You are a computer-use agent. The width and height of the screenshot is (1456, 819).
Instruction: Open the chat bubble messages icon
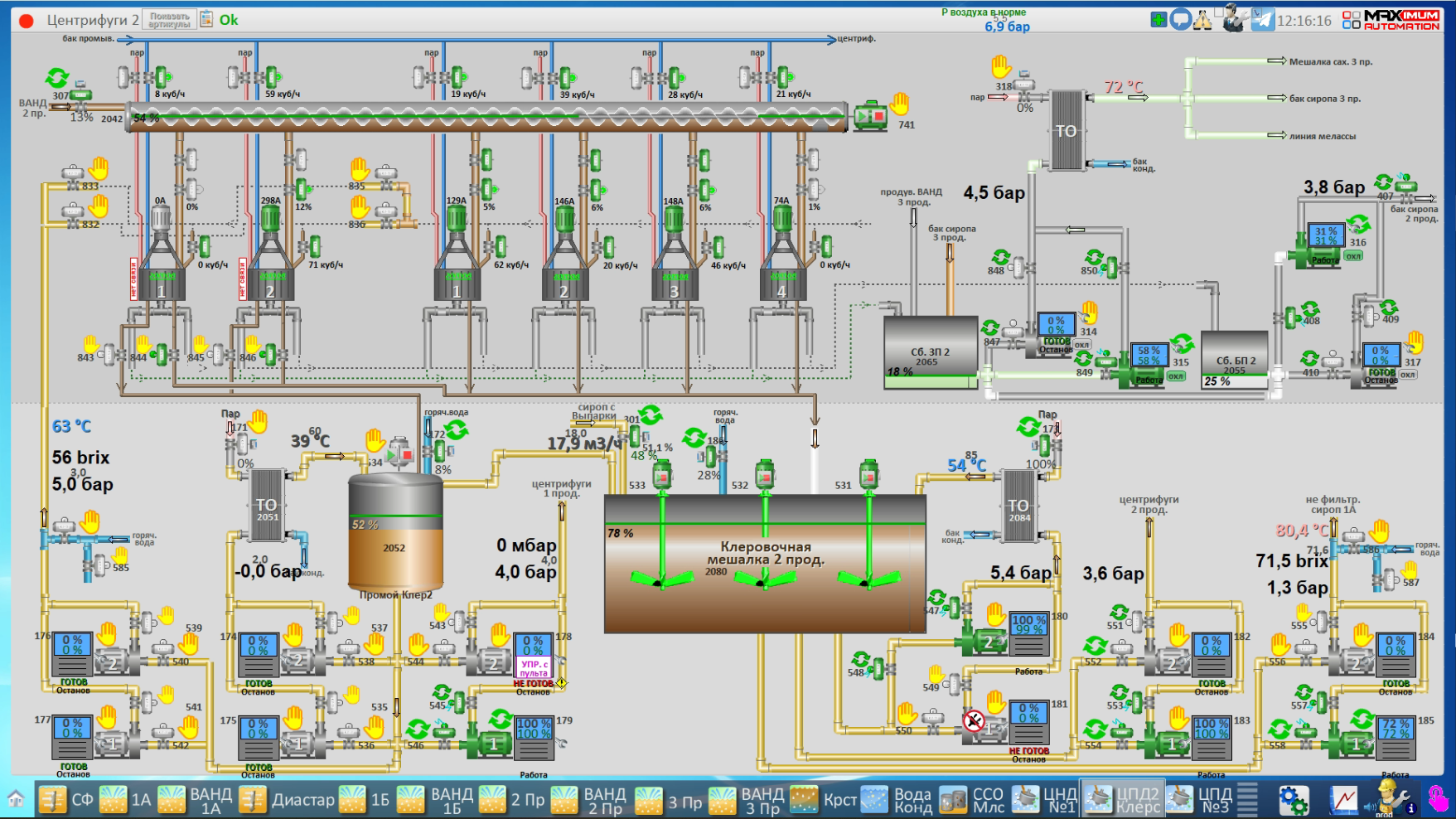tap(1180, 20)
